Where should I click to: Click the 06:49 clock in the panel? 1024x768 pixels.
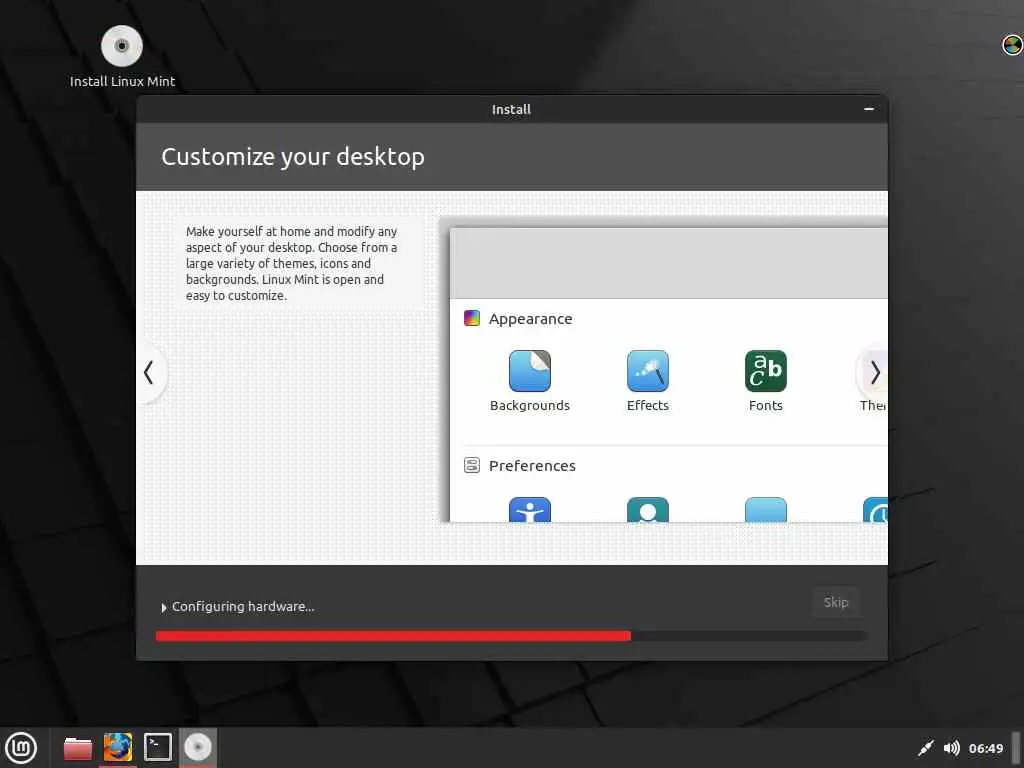pyautogui.click(x=985, y=748)
